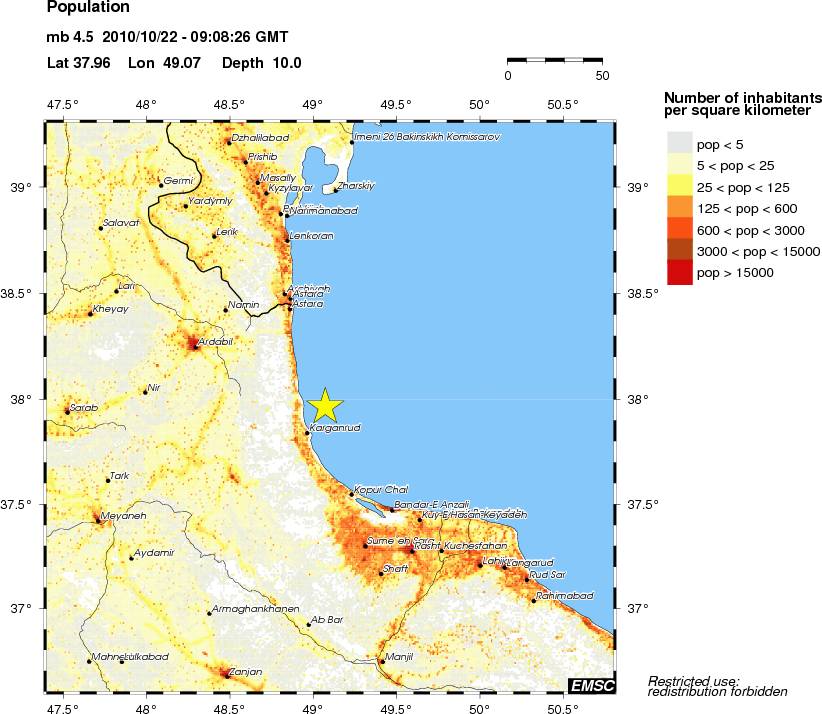Screen dimensions: 822x714
Task: Click the EMSC logo on the map
Action: coord(592,685)
